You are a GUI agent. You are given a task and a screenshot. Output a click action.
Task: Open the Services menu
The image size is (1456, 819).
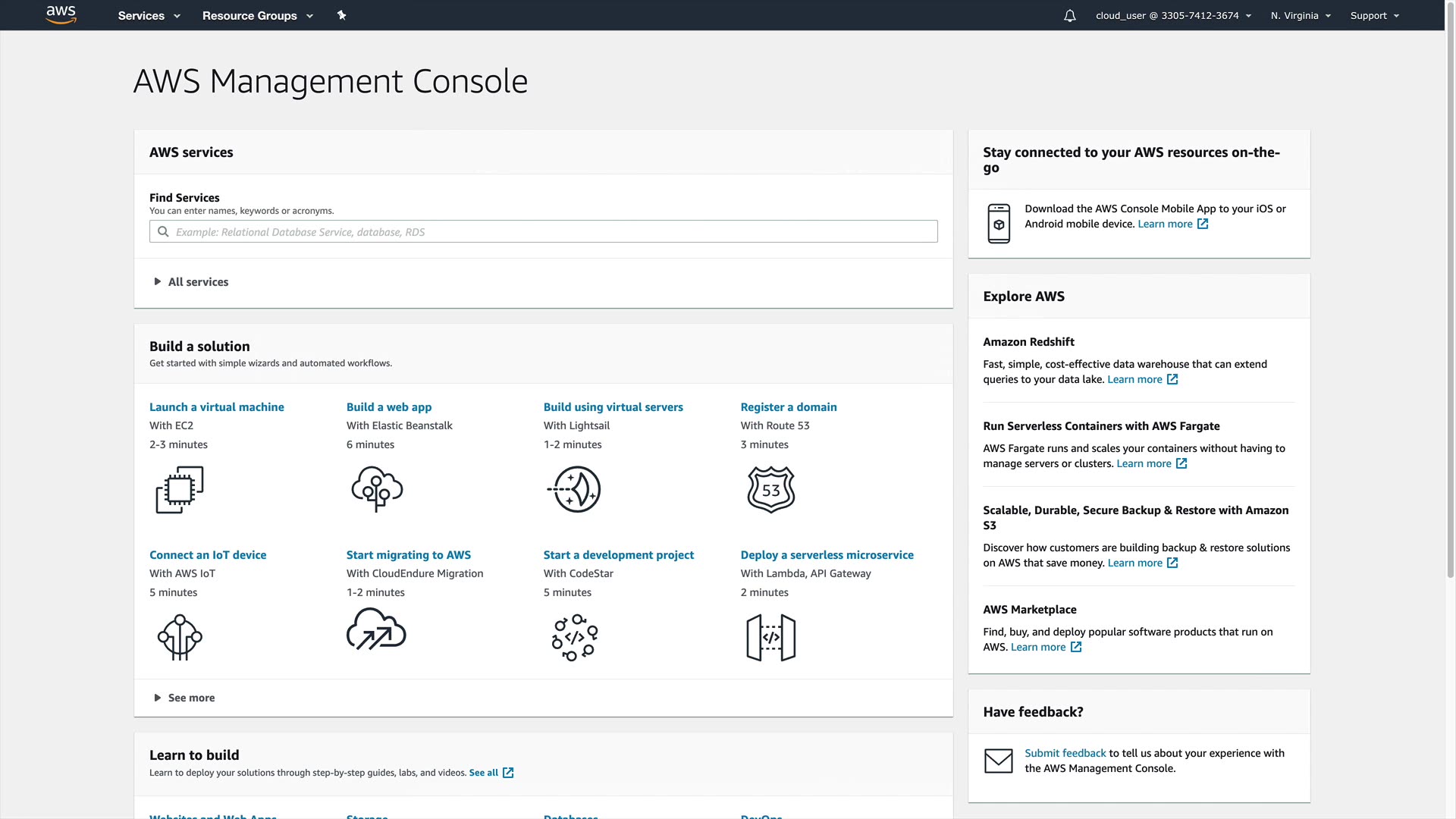click(x=149, y=16)
